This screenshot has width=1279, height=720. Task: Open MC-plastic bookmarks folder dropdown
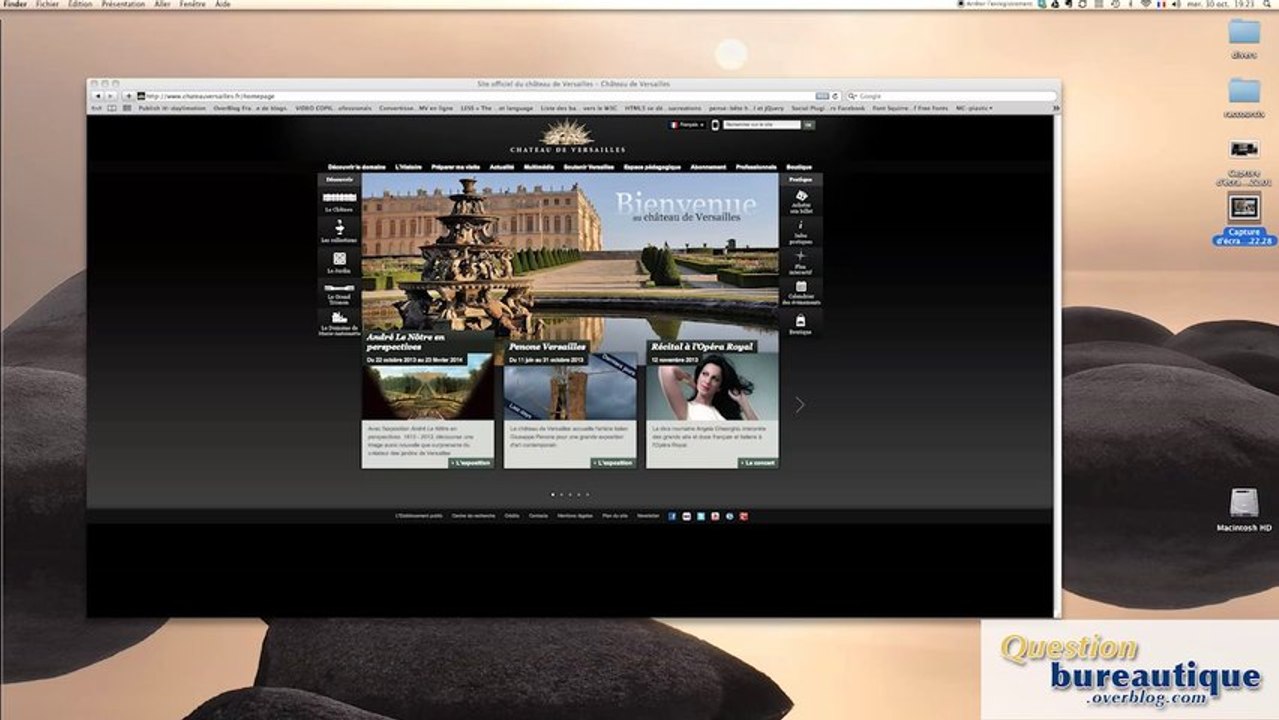point(974,107)
